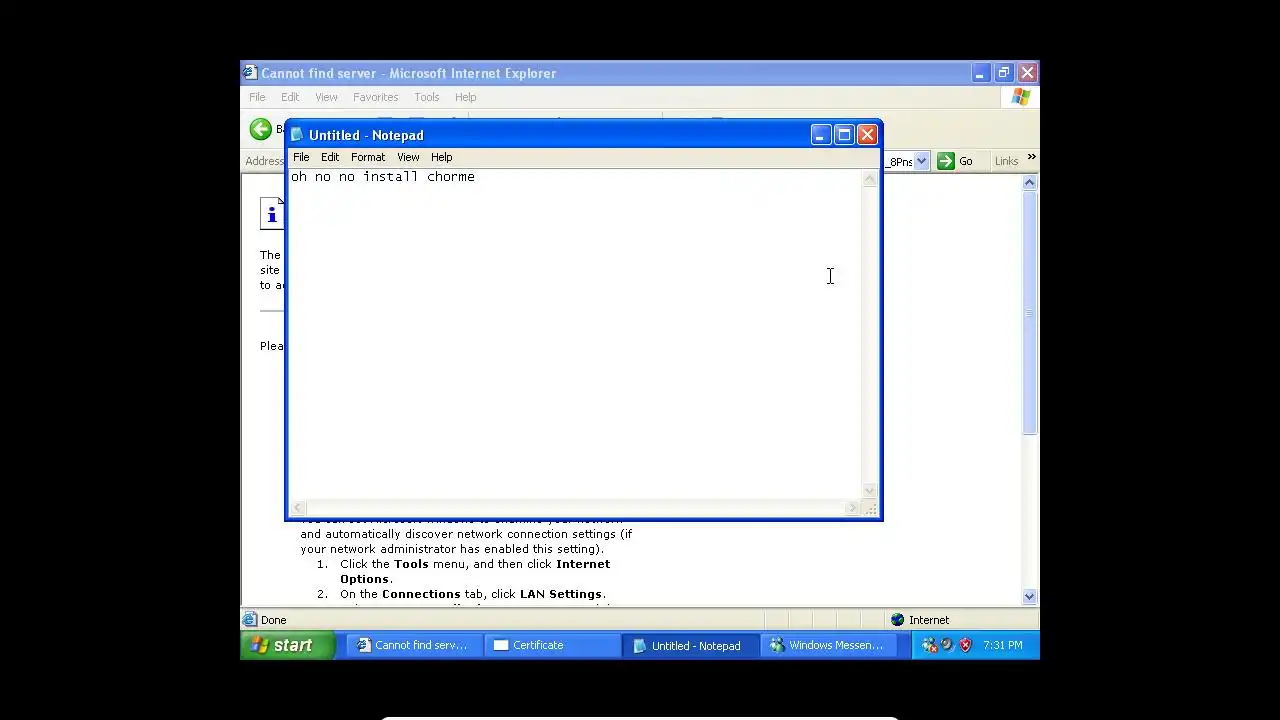Viewport: 1280px width, 720px height.
Task: Maximize the Notepad window
Action: pyautogui.click(x=844, y=135)
